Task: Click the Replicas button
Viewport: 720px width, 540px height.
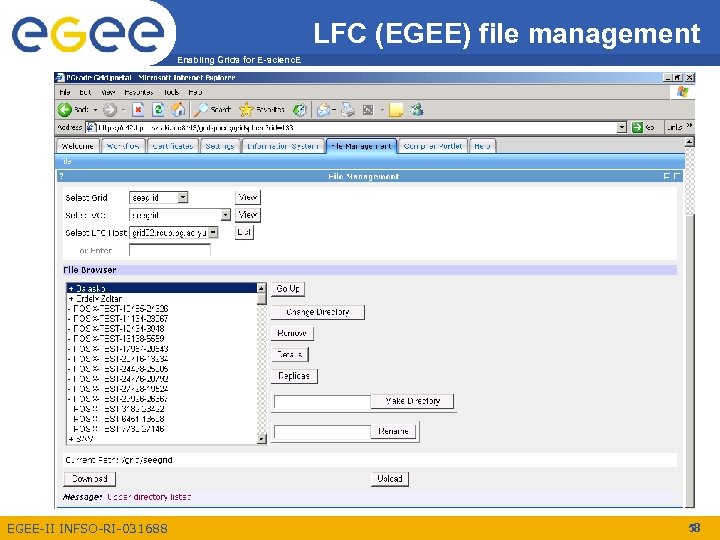Action: [x=294, y=376]
